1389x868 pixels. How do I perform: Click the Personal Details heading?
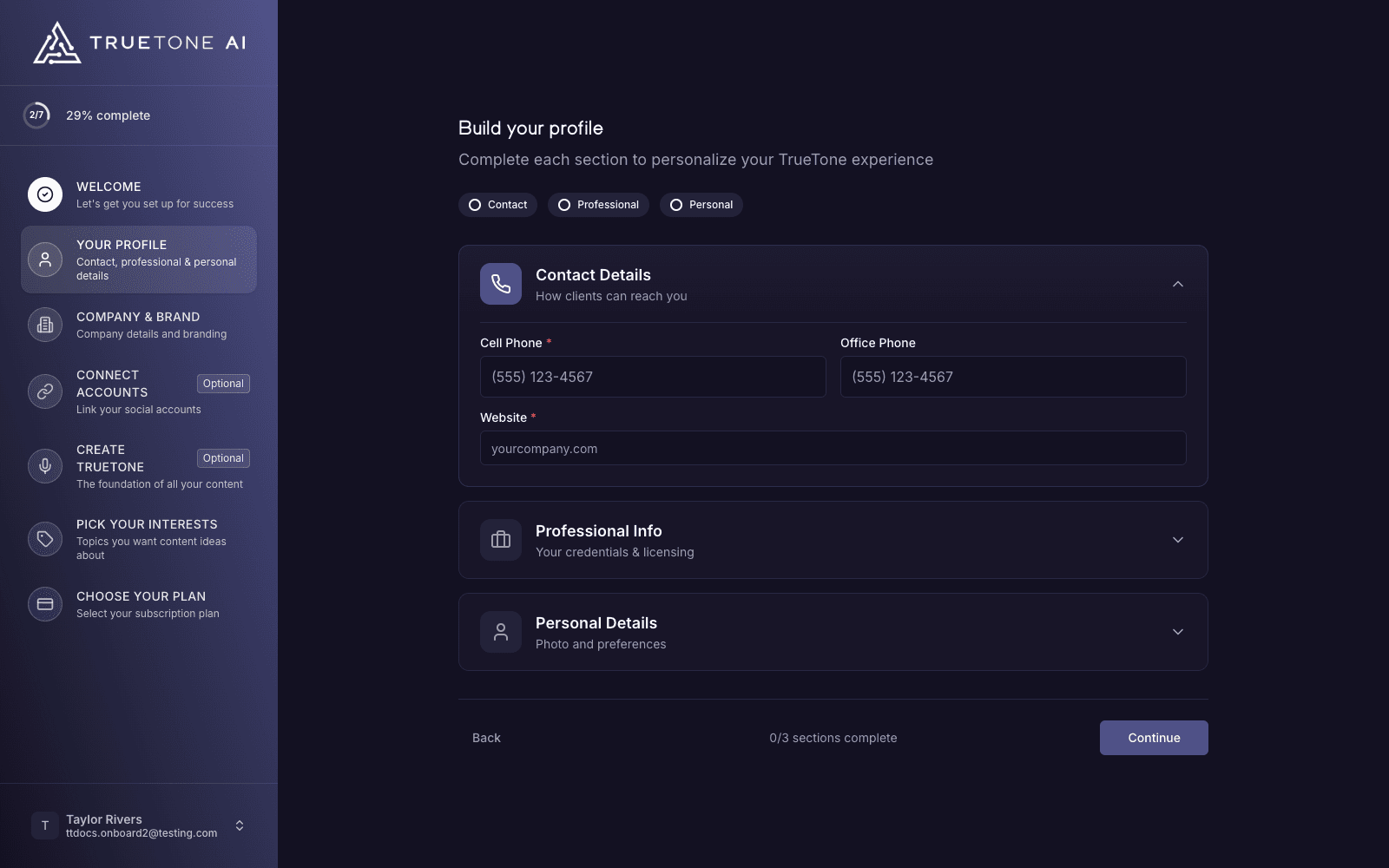[x=596, y=623]
